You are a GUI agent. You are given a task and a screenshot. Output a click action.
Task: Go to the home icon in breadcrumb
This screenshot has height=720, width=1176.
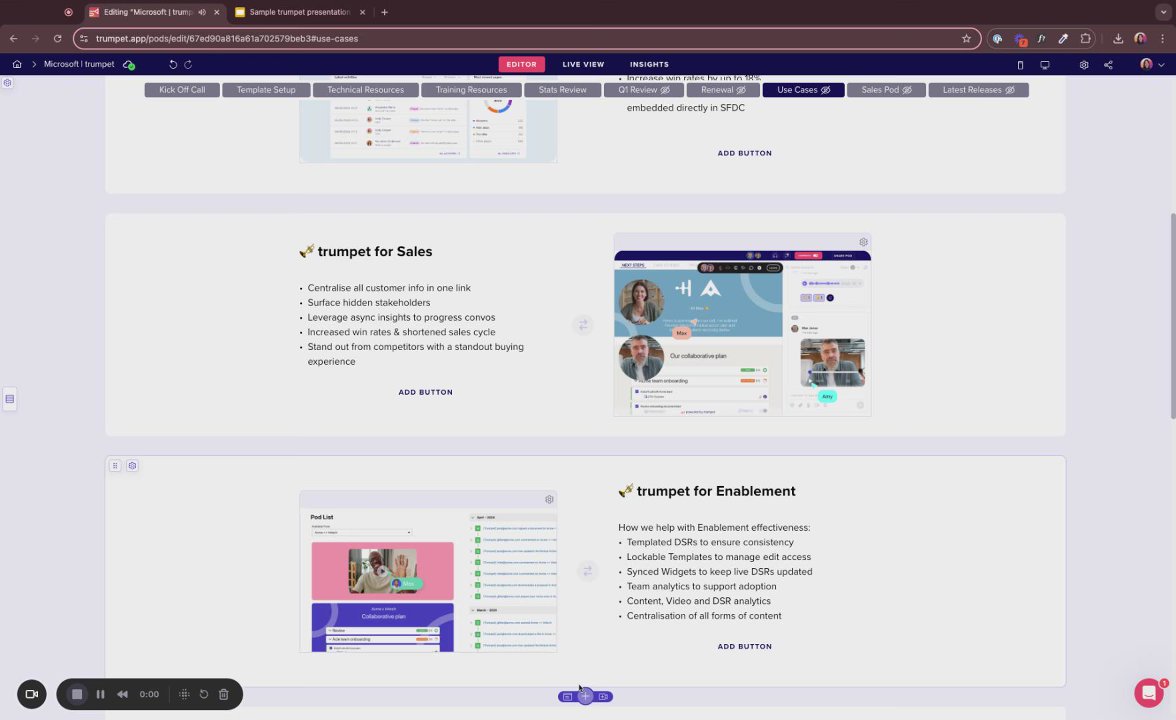click(16, 64)
